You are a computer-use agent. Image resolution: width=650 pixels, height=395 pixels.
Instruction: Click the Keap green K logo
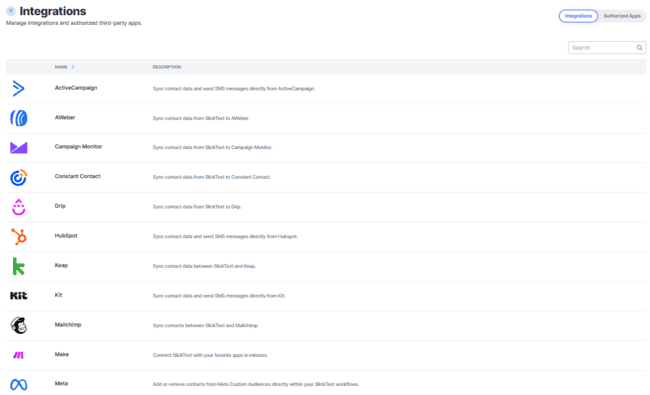pos(19,266)
